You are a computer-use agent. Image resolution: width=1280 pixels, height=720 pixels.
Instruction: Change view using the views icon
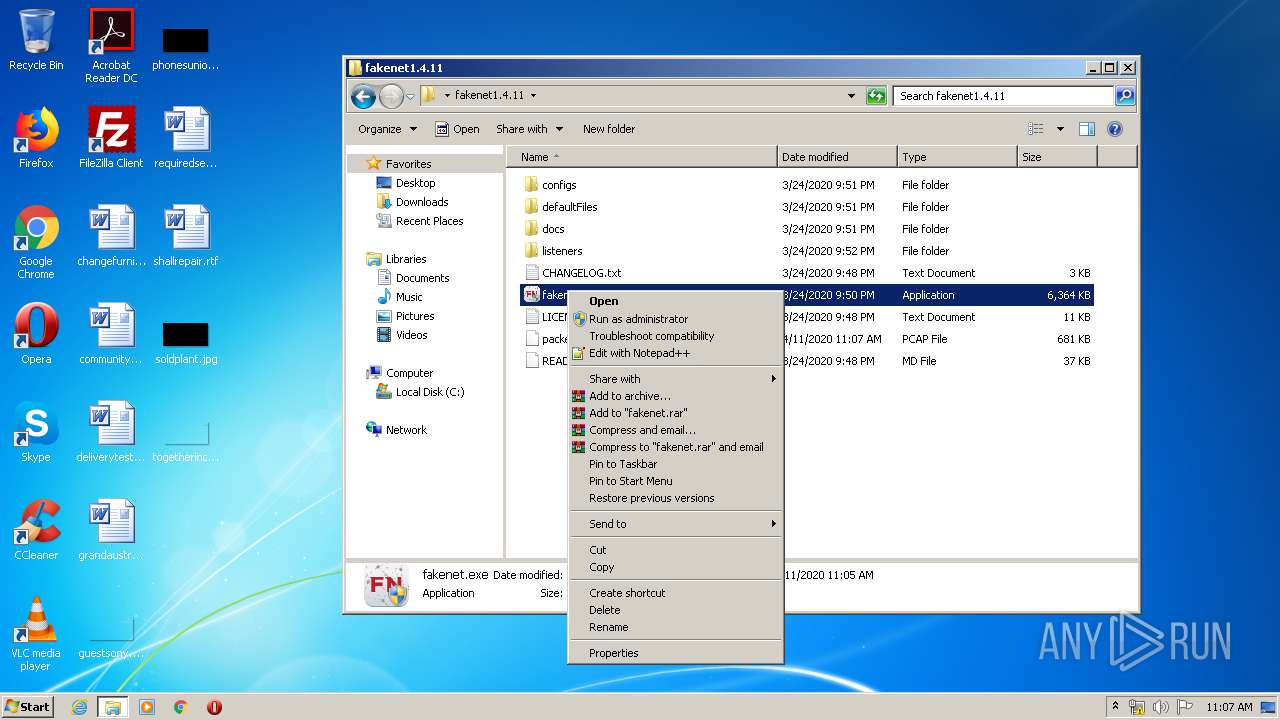[x=1036, y=129]
